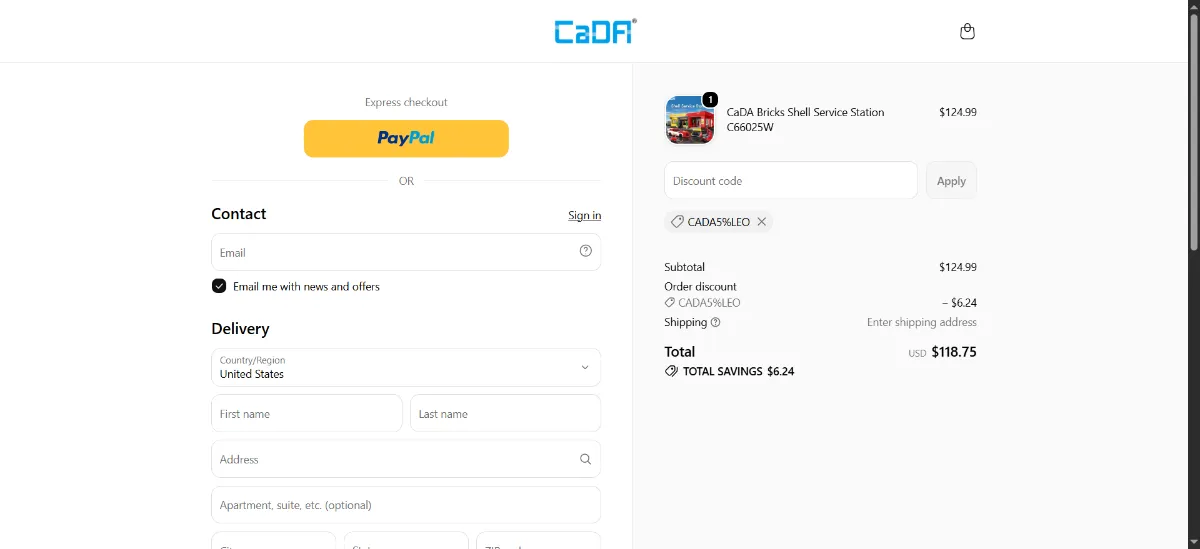The image size is (1200, 549).
Task: Open the shopping bag cart icon
Action: 967,32
